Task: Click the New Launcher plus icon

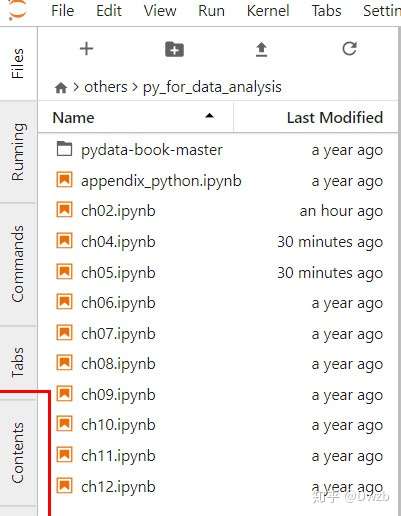Action: pos(87,49)
